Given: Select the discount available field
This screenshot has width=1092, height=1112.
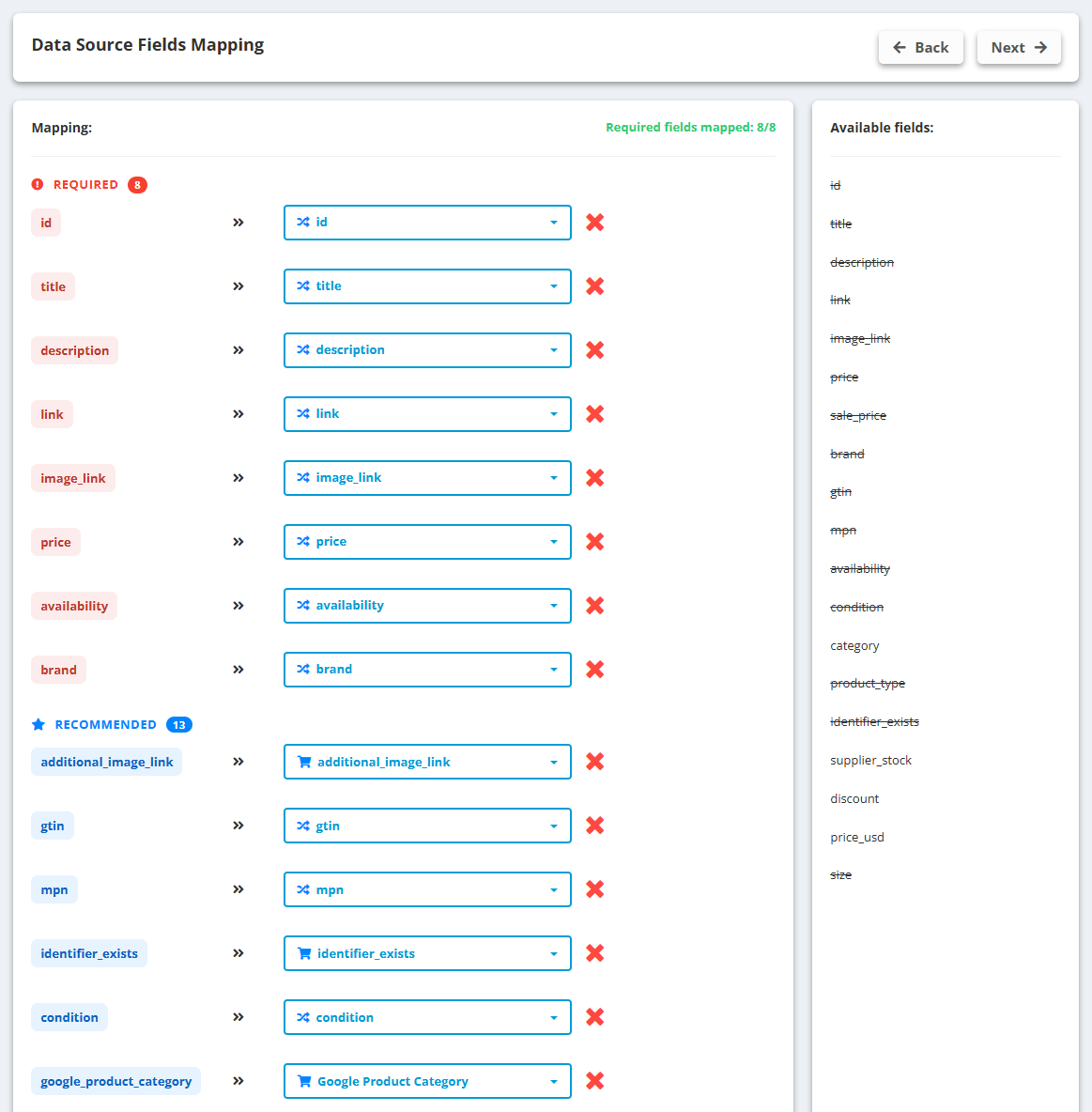Looking at the screenshot, I should click(x=854, y=798).
